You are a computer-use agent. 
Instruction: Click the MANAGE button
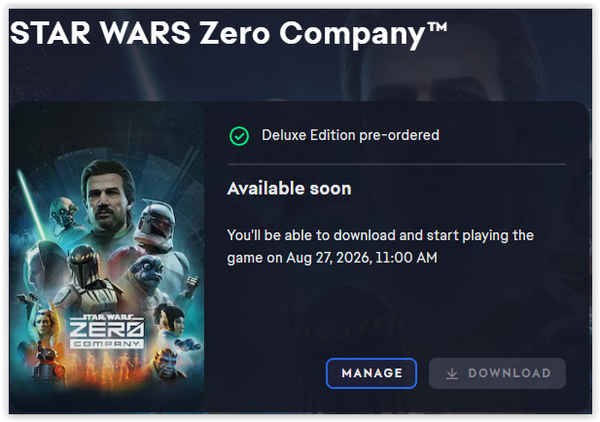click(371, 373)
